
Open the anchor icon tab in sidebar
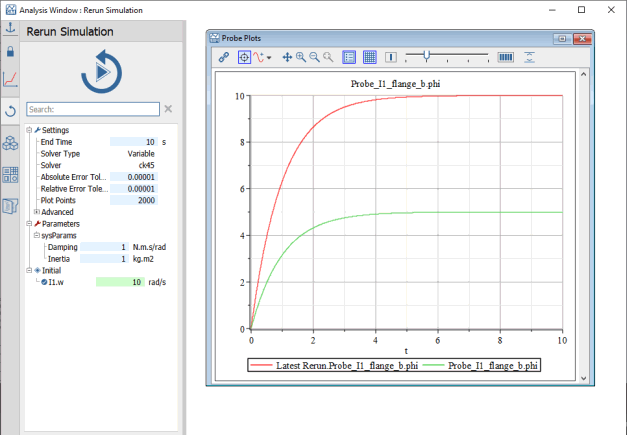[x=10, y=27]
